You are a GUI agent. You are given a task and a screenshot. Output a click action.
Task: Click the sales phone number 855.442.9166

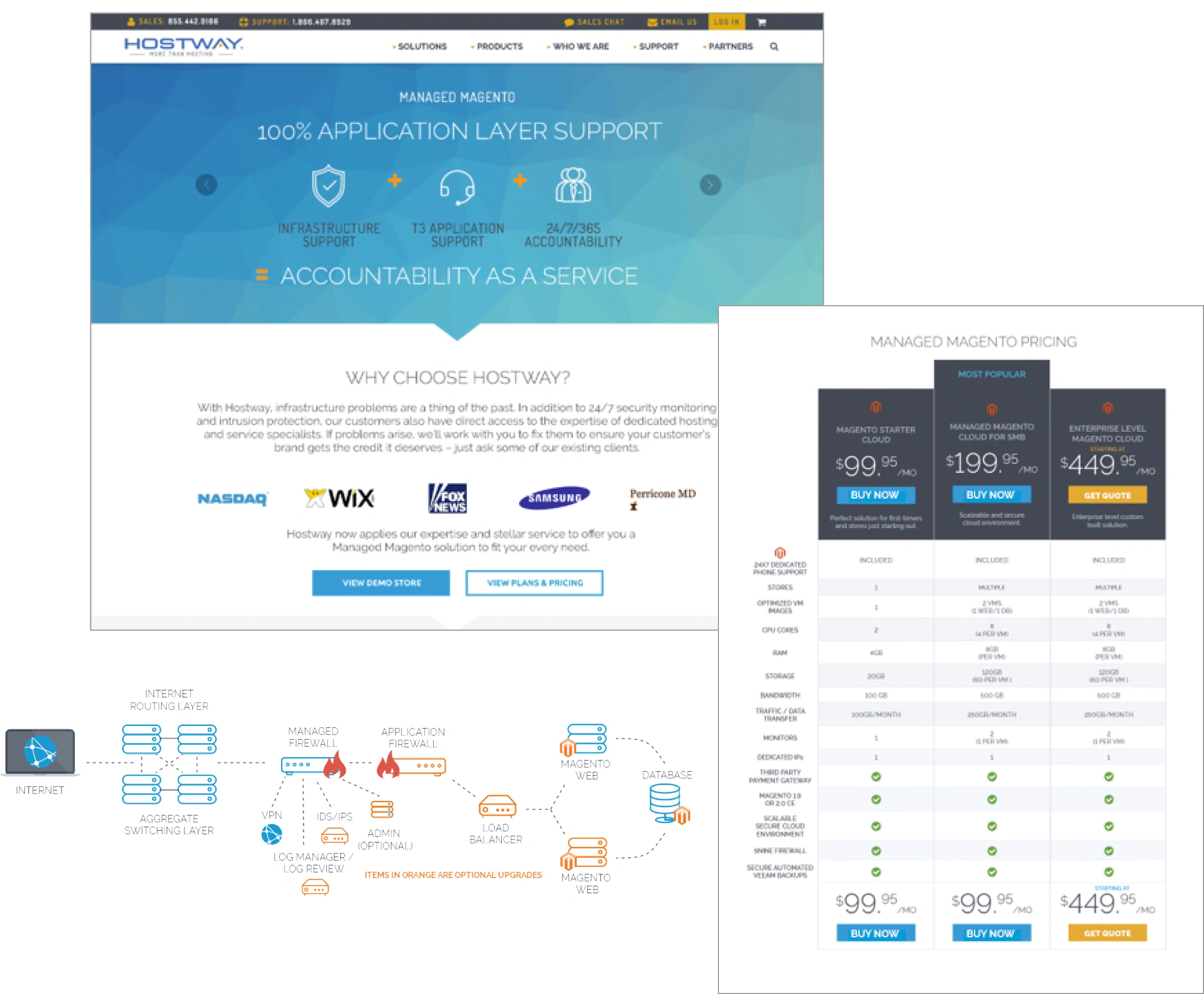[193, 22]
